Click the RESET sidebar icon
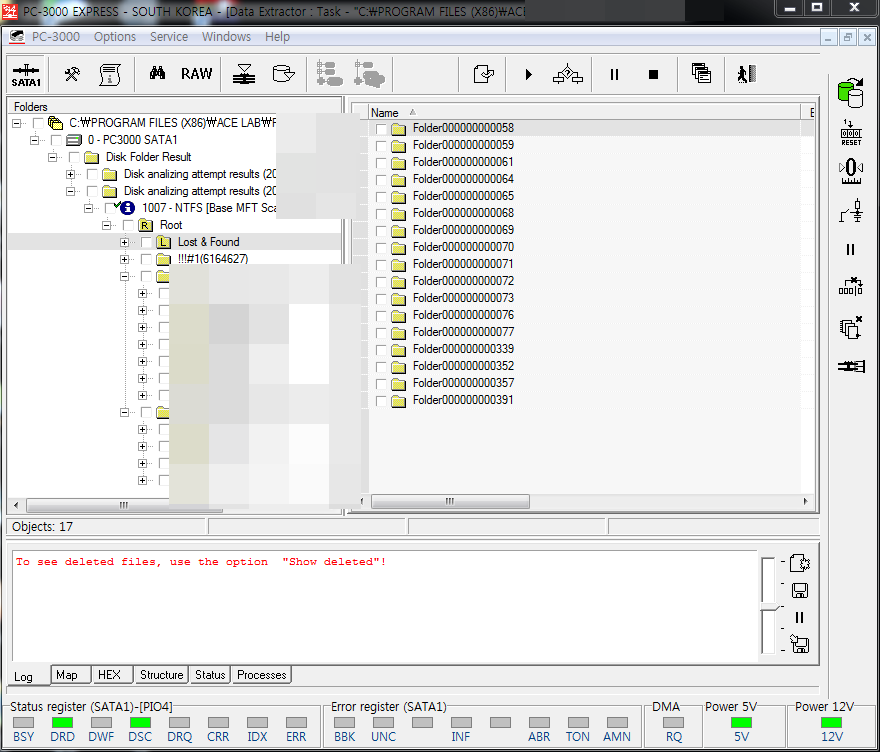Screen dimensions: 880x752 point(851,132)
